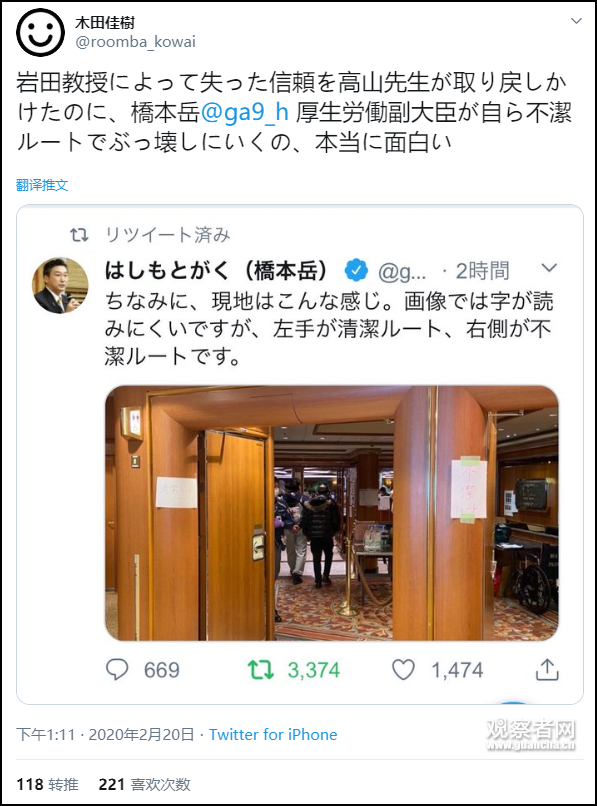Open the attached ship corridor photo

332,513
